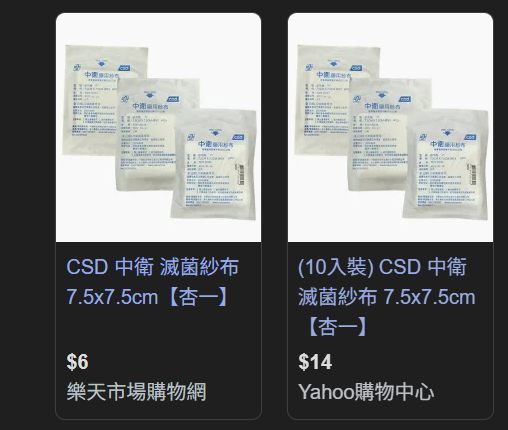Visit the Yahoo購物中心 store listing
508x430 pixels.
click(x=366, y=392)
